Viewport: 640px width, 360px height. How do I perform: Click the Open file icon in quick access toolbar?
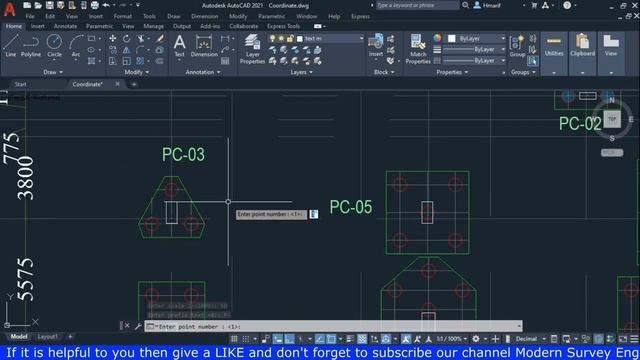38,5
